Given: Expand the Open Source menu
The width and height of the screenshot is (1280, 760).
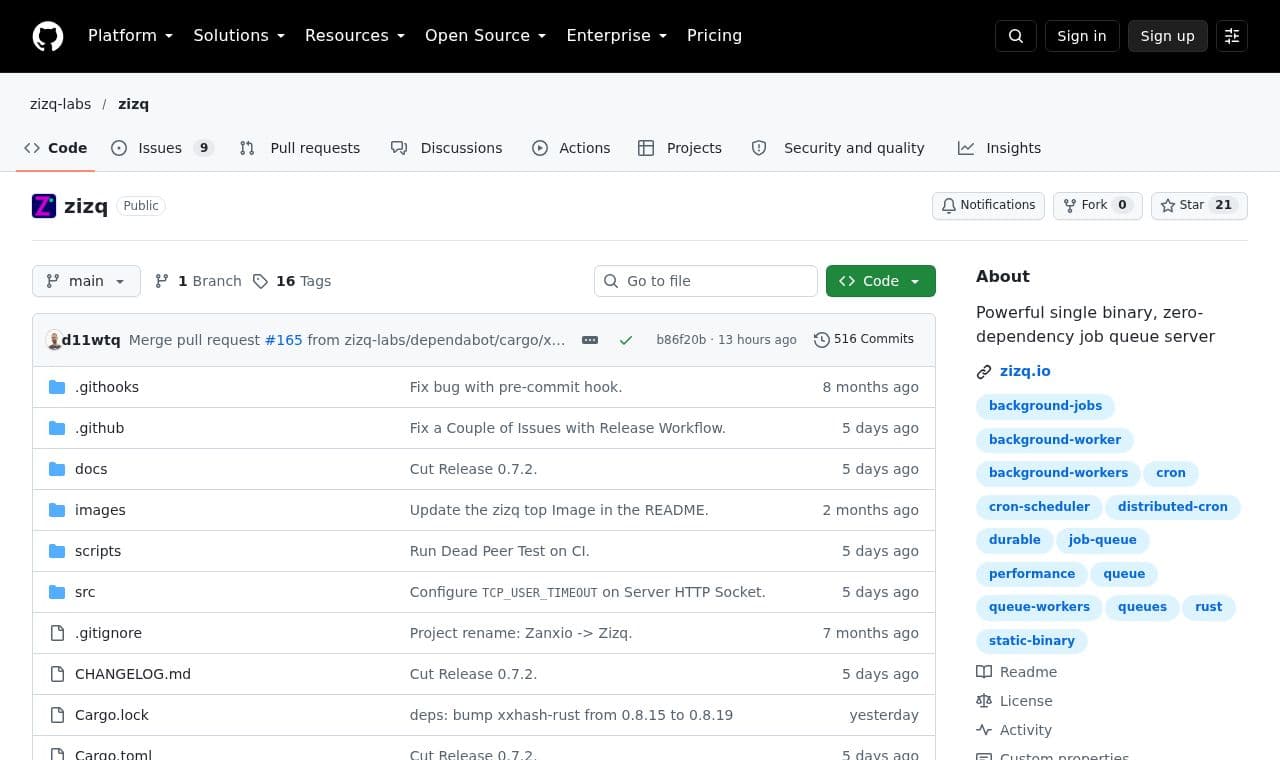Looking at the screenshot, I should (x=486, y=36).
